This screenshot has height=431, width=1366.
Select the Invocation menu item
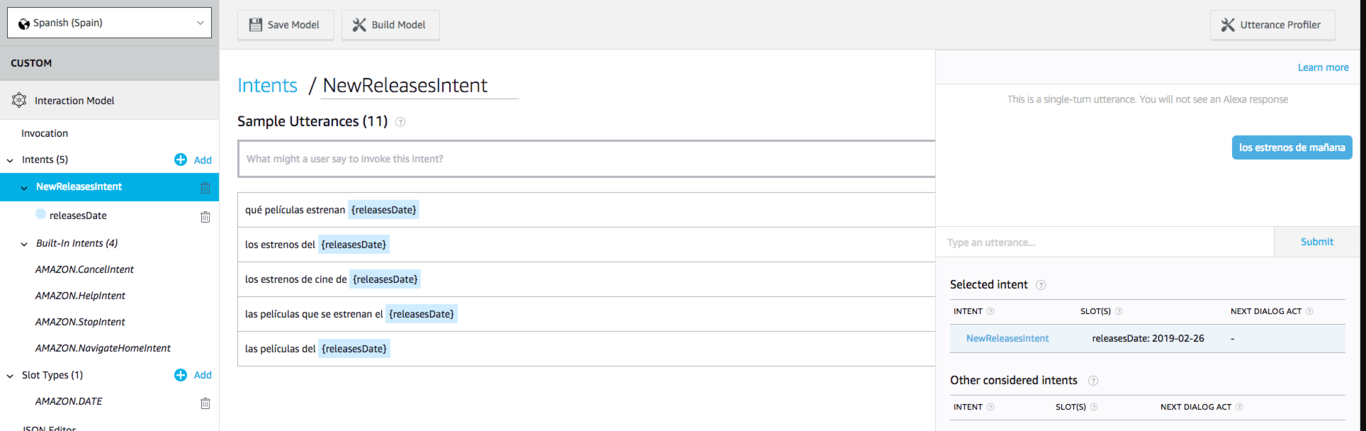click(45, 133)
